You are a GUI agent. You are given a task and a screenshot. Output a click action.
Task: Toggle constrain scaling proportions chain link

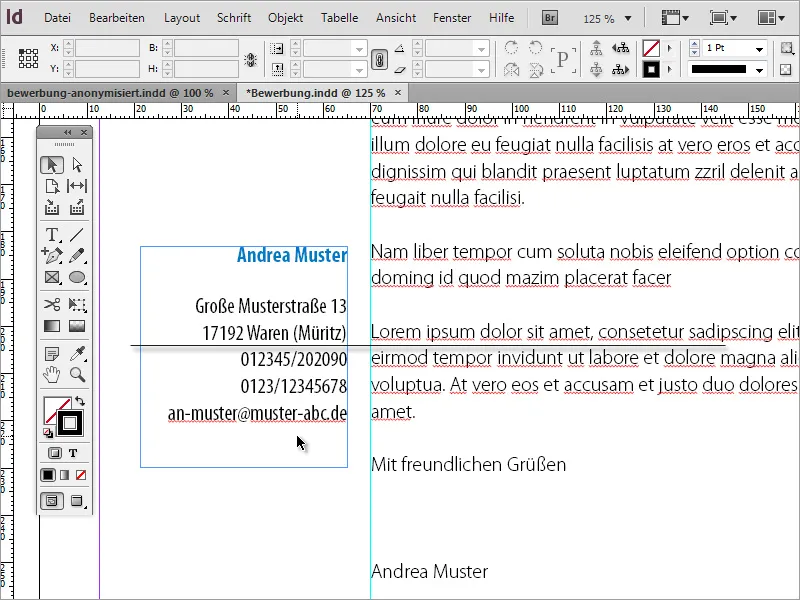tap(379, 60)
